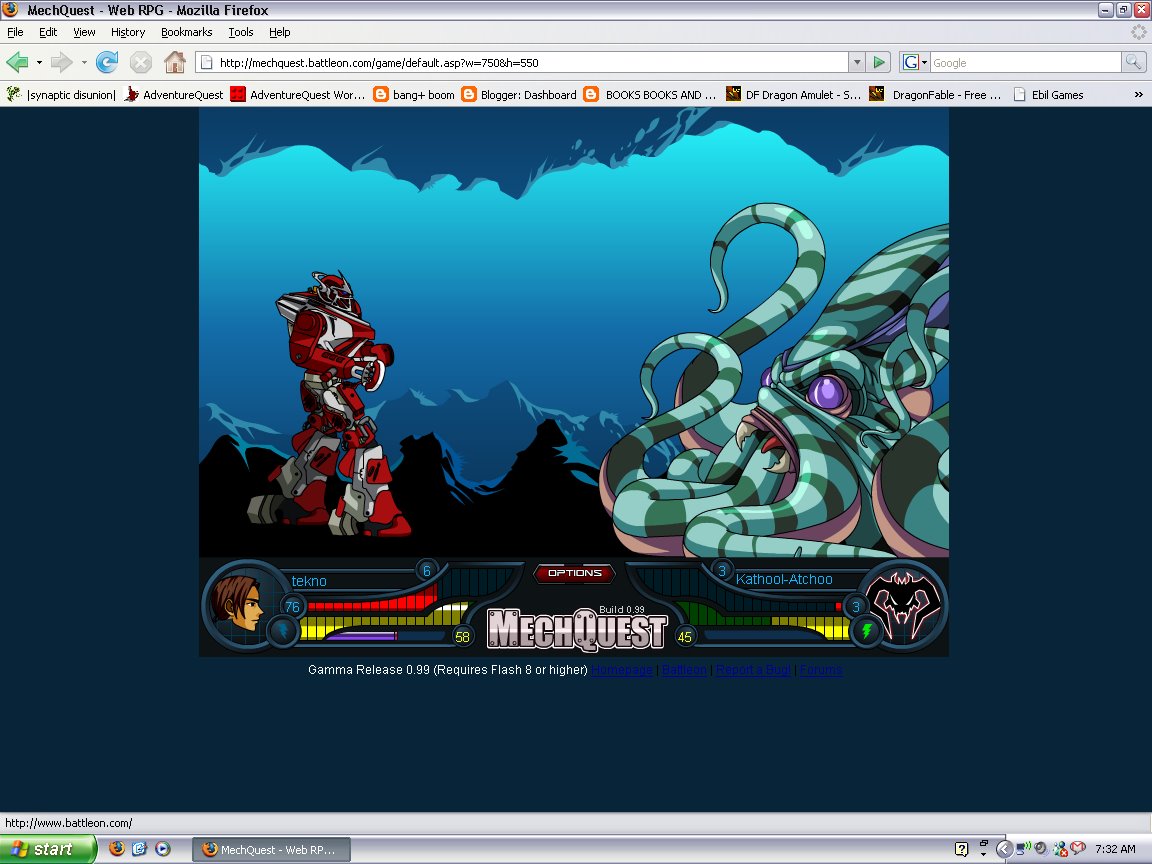
Task: Click the search magnifier icon
Action: (1133, 62)
